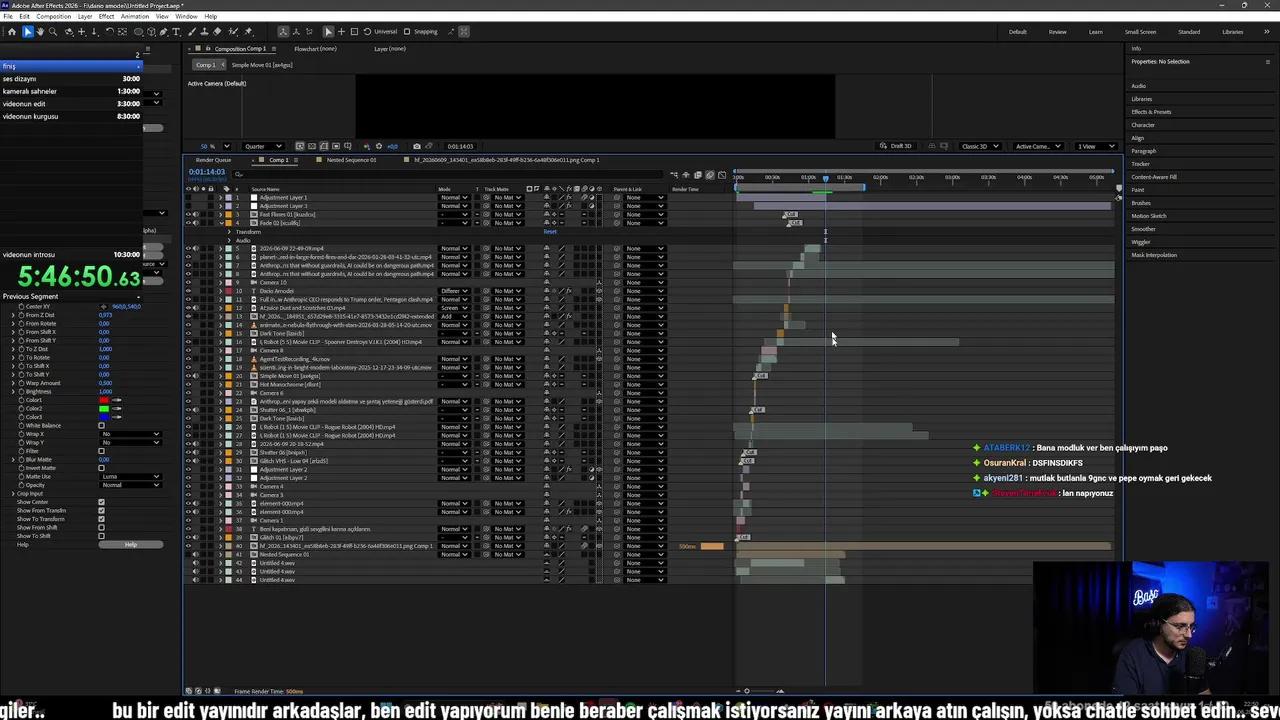This screenshot has width=1280, height=720.
Task: Open the Graph Editor icon in timeline
Action: click(722, 175)
